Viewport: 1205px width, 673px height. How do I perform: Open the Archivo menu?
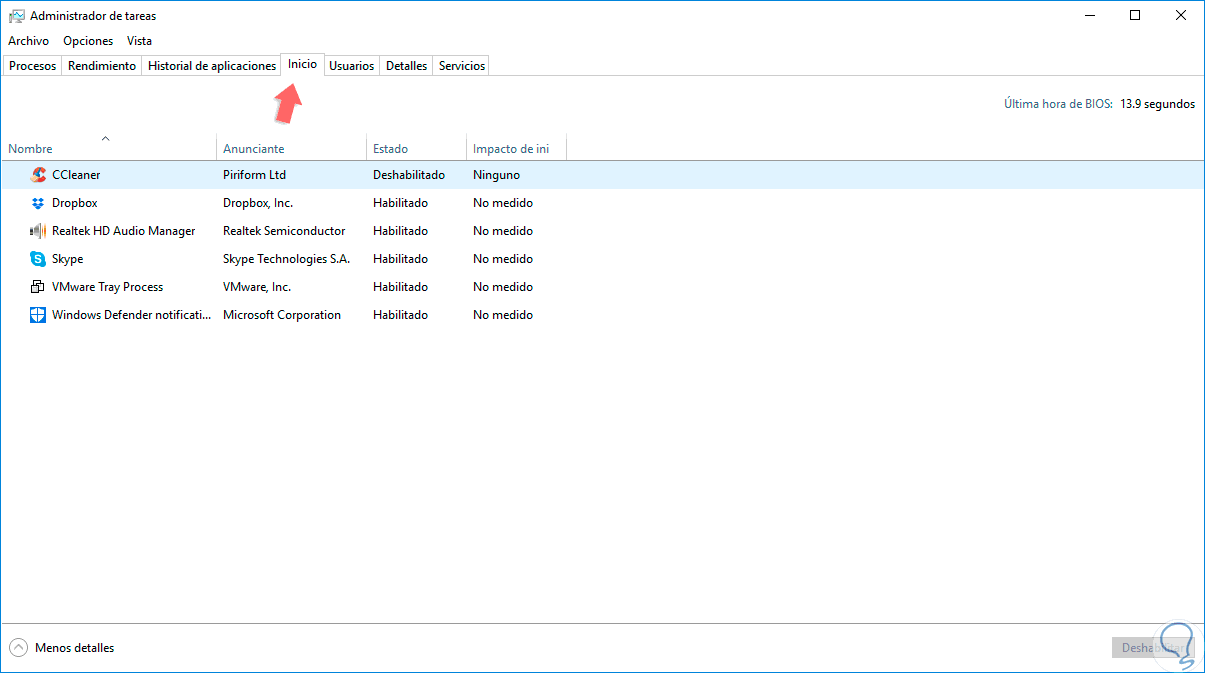tap(28, 41)
